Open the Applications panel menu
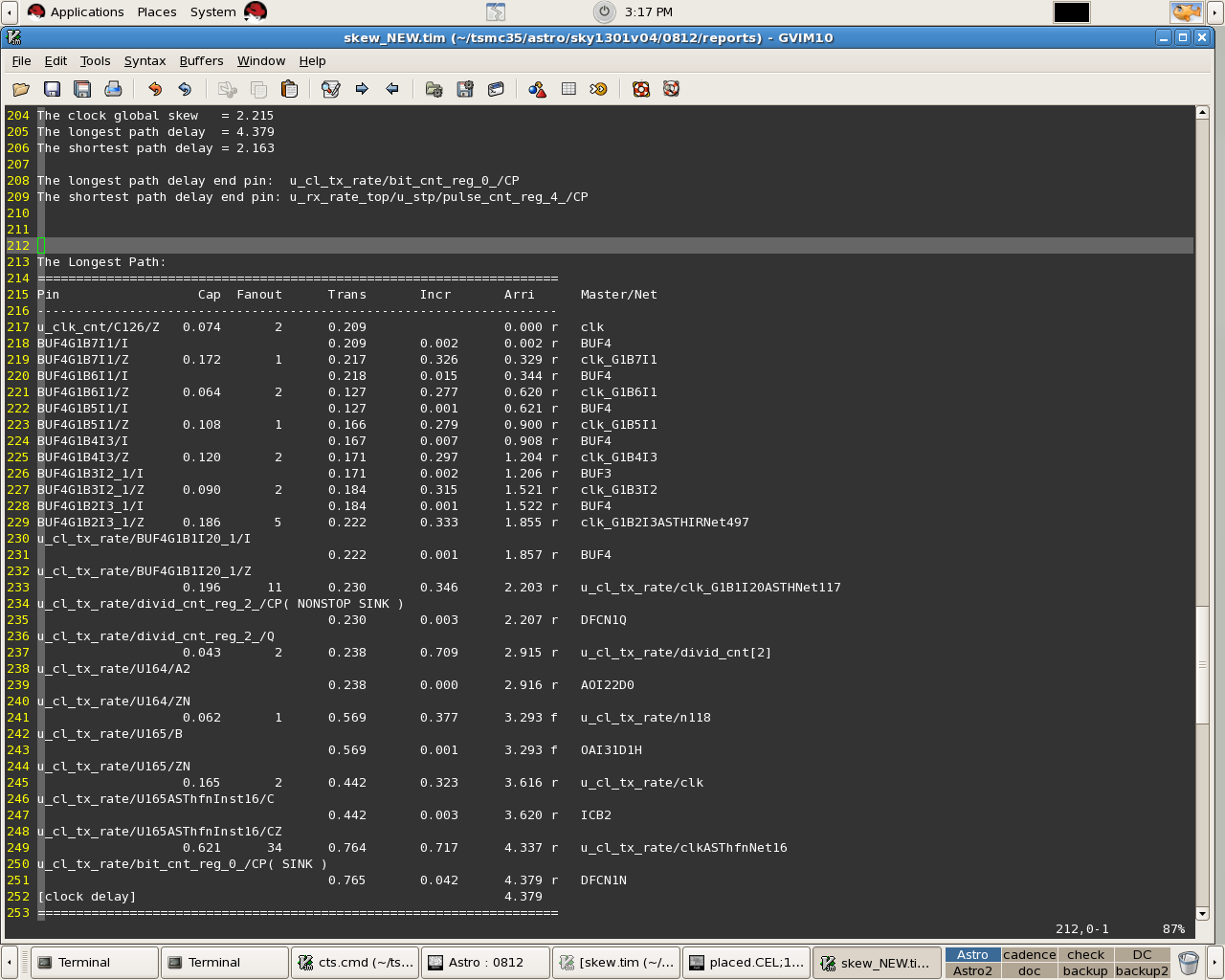The image size is (1225, 980). [76, 11]
